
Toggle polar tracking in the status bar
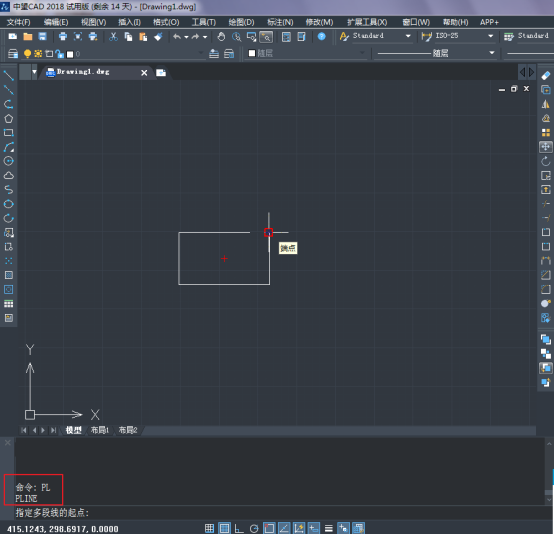pos(254,528)
